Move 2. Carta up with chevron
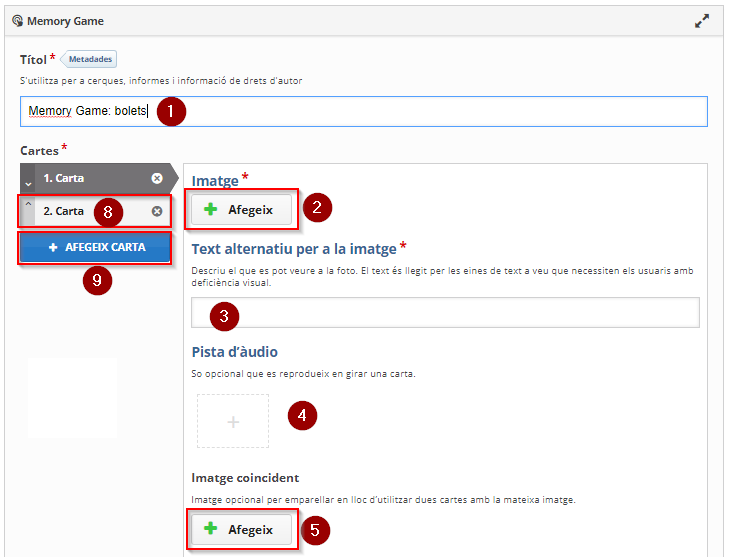The image size is (731, 557). (x=28, y=204)
